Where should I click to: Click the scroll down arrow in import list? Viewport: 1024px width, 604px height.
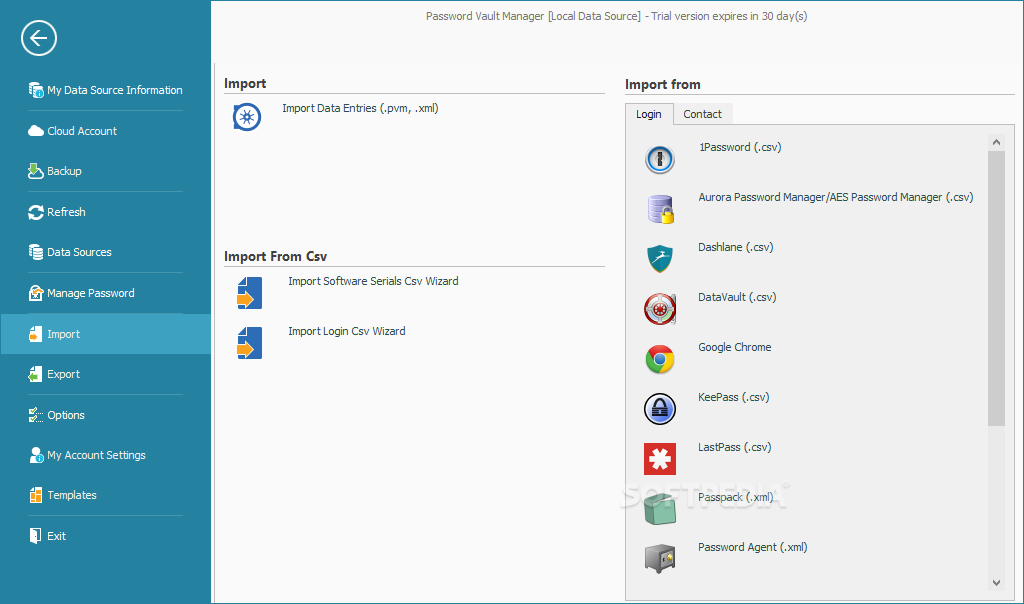click(996, 582)
